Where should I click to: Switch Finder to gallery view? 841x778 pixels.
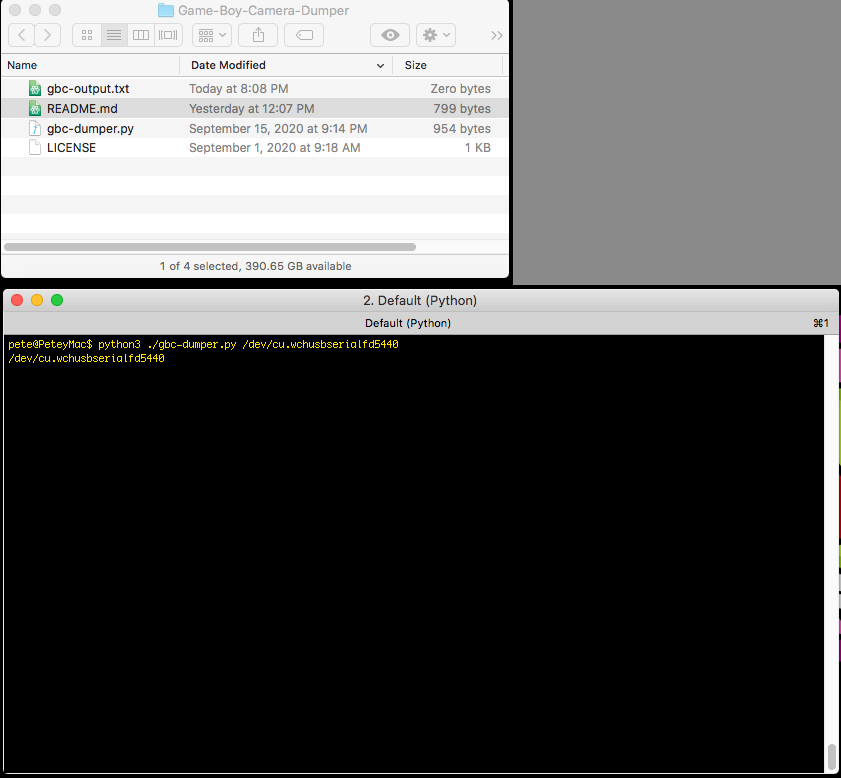point(168,35)
